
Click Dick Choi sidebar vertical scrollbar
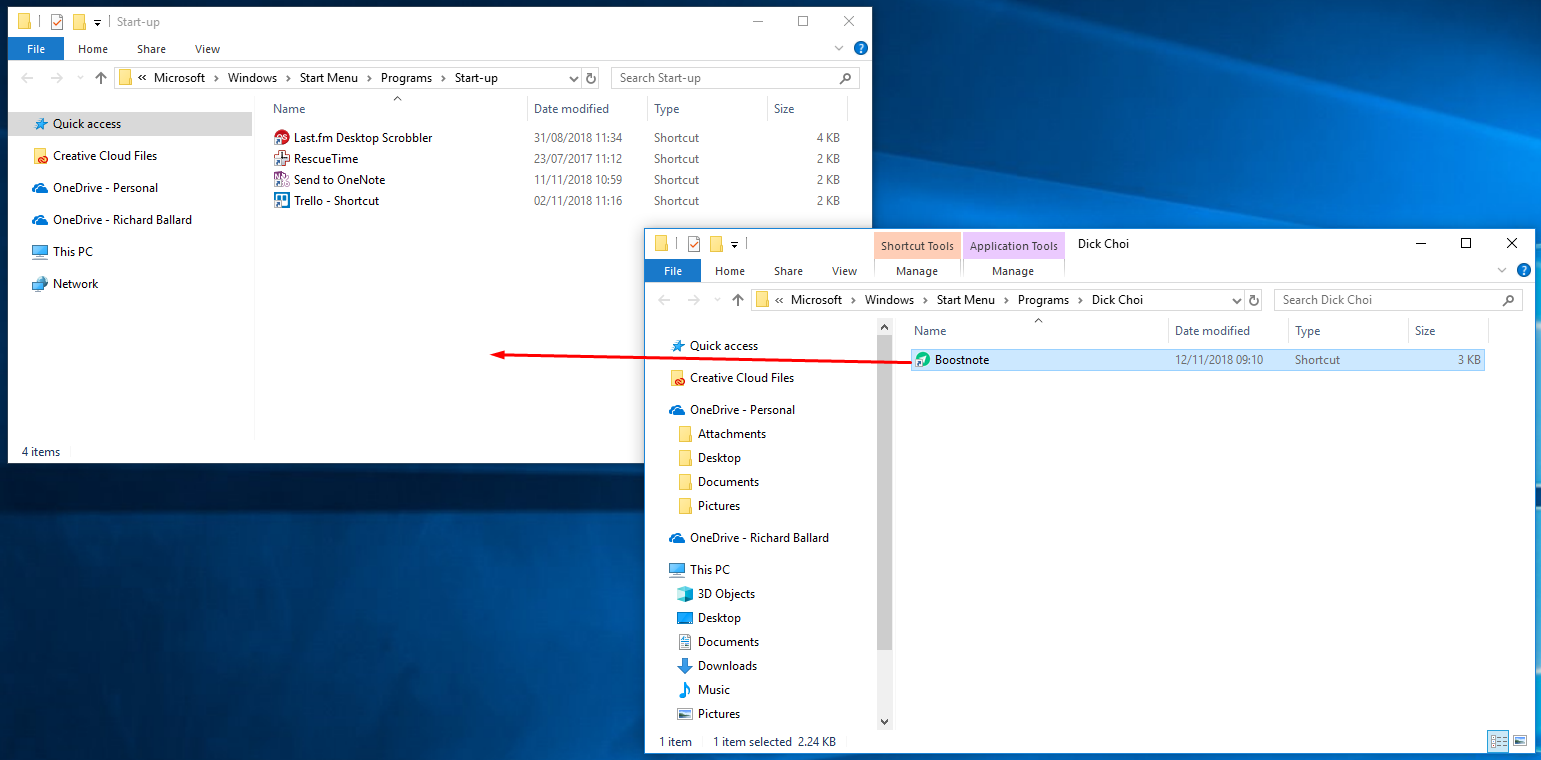pyautogui.click(x=884, y=490)
